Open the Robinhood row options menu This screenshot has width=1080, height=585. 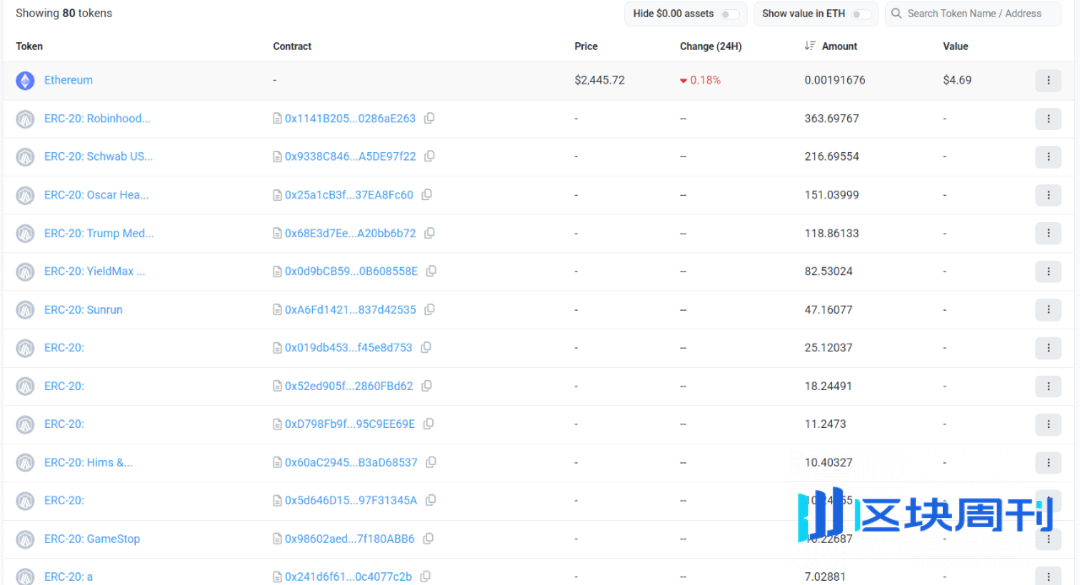pyautogui.click(x=1048, y=119)
